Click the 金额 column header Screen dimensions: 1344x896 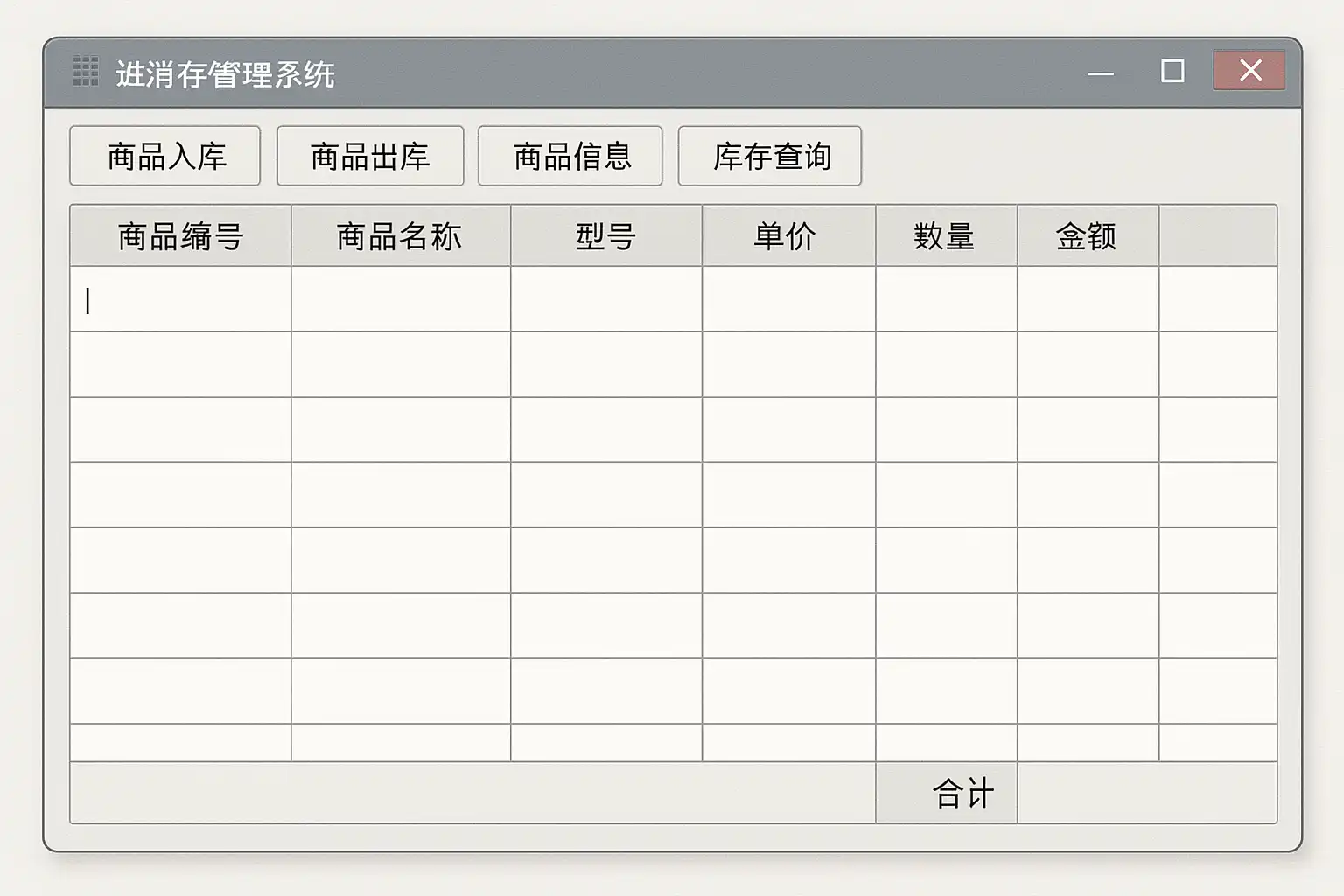pyautogui.click(x=1088, y=236)
